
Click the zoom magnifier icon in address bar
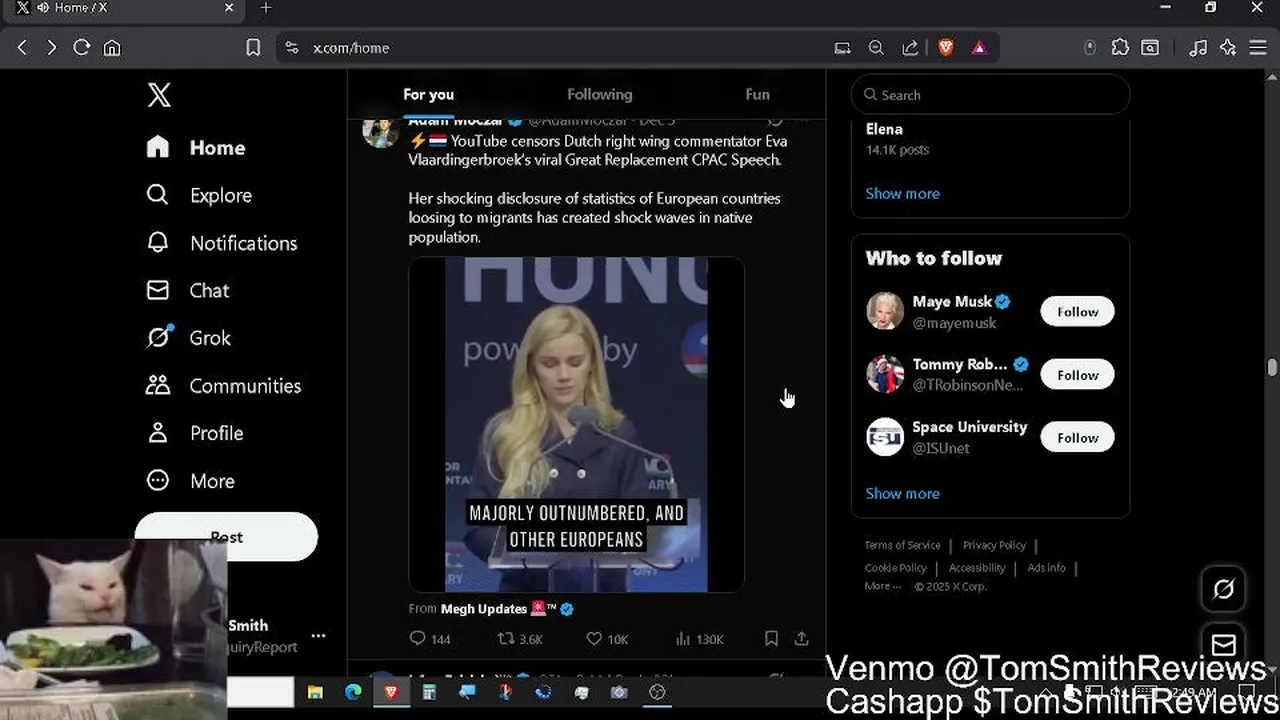876,47
